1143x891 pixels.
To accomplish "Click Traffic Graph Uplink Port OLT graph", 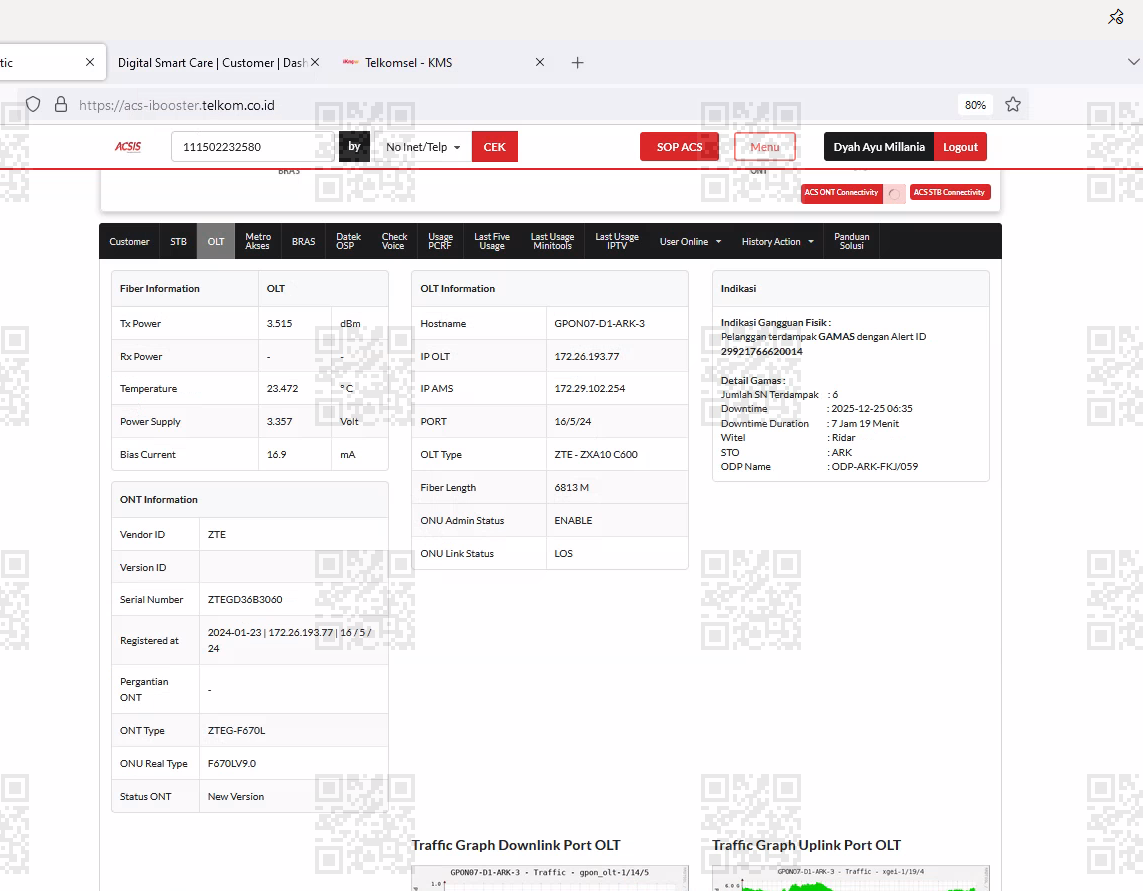I will pyautogui.click(x=851, y=878).
